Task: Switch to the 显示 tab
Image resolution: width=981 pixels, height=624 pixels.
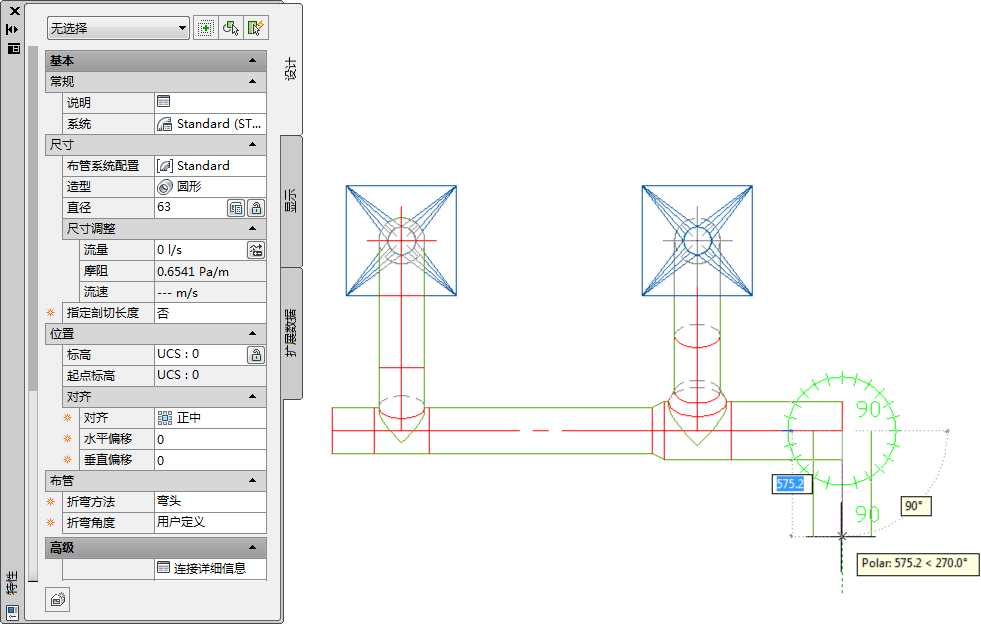Action: pos(292,201)
